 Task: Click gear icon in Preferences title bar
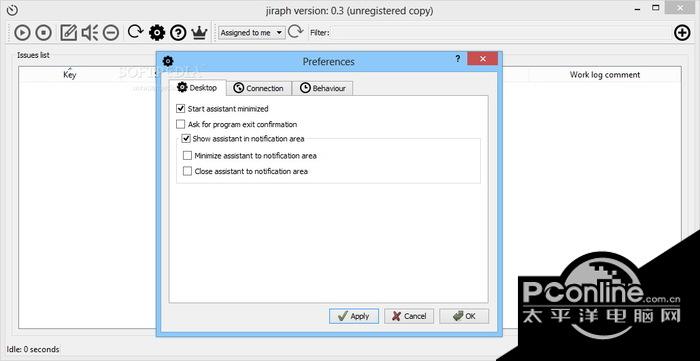point(168,61)
